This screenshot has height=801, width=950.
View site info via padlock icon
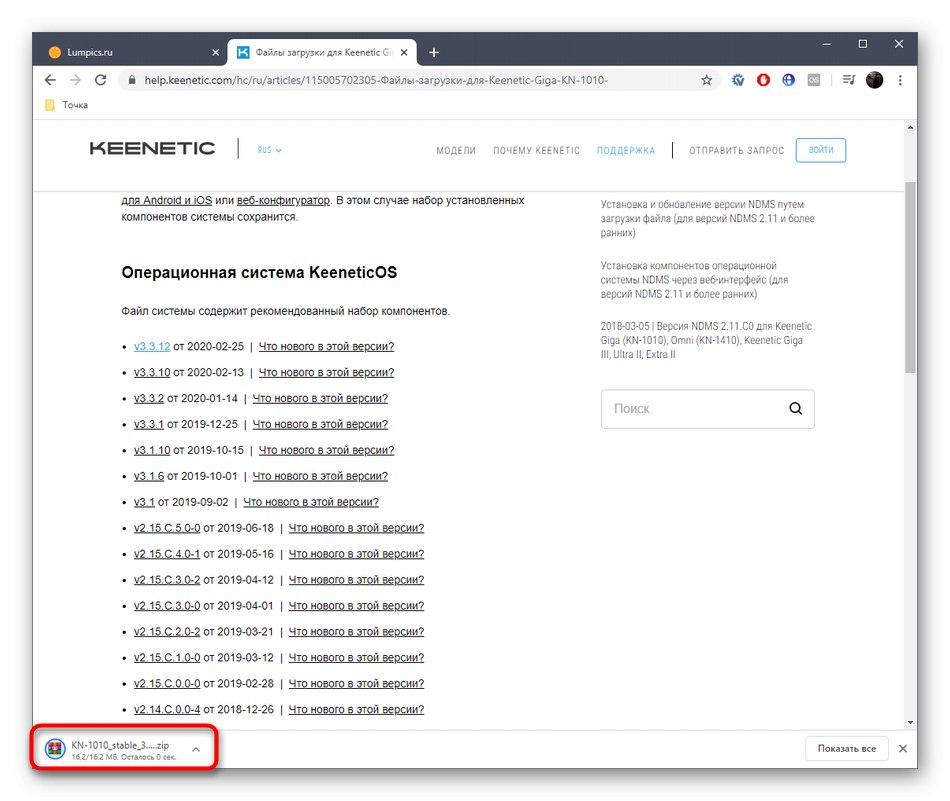132,80
